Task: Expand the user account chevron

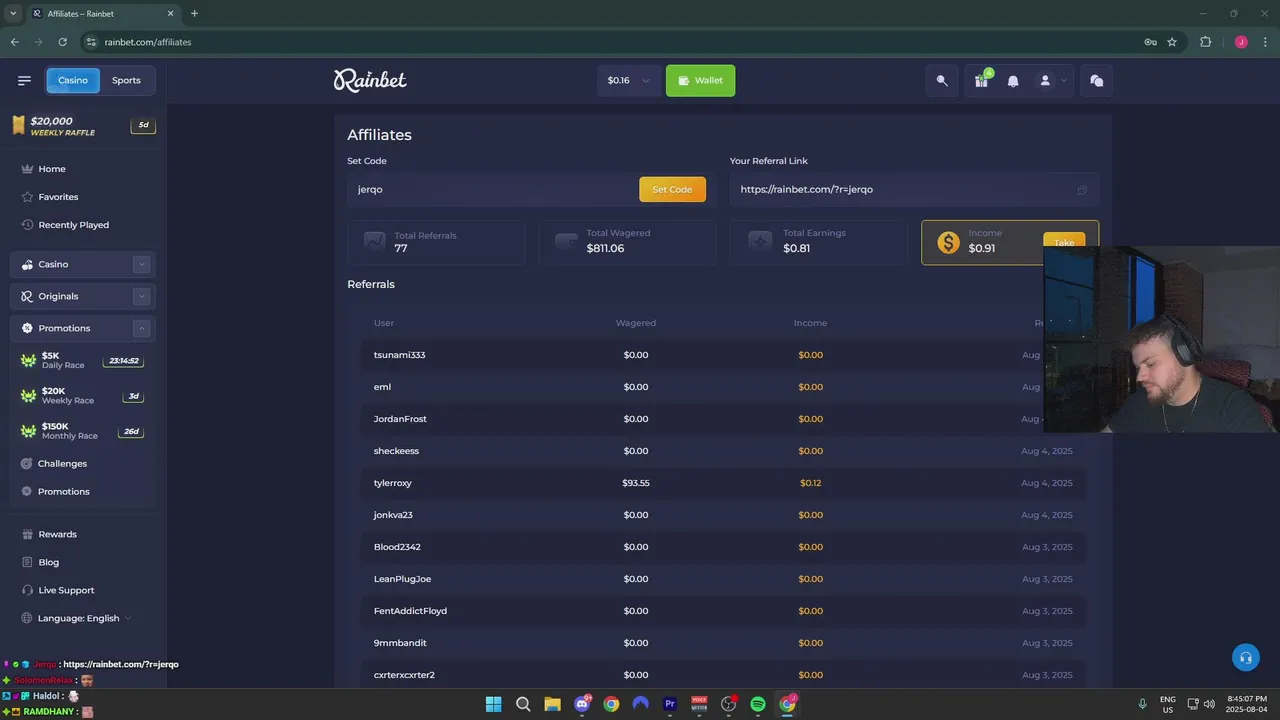Action: (1064, 81)
